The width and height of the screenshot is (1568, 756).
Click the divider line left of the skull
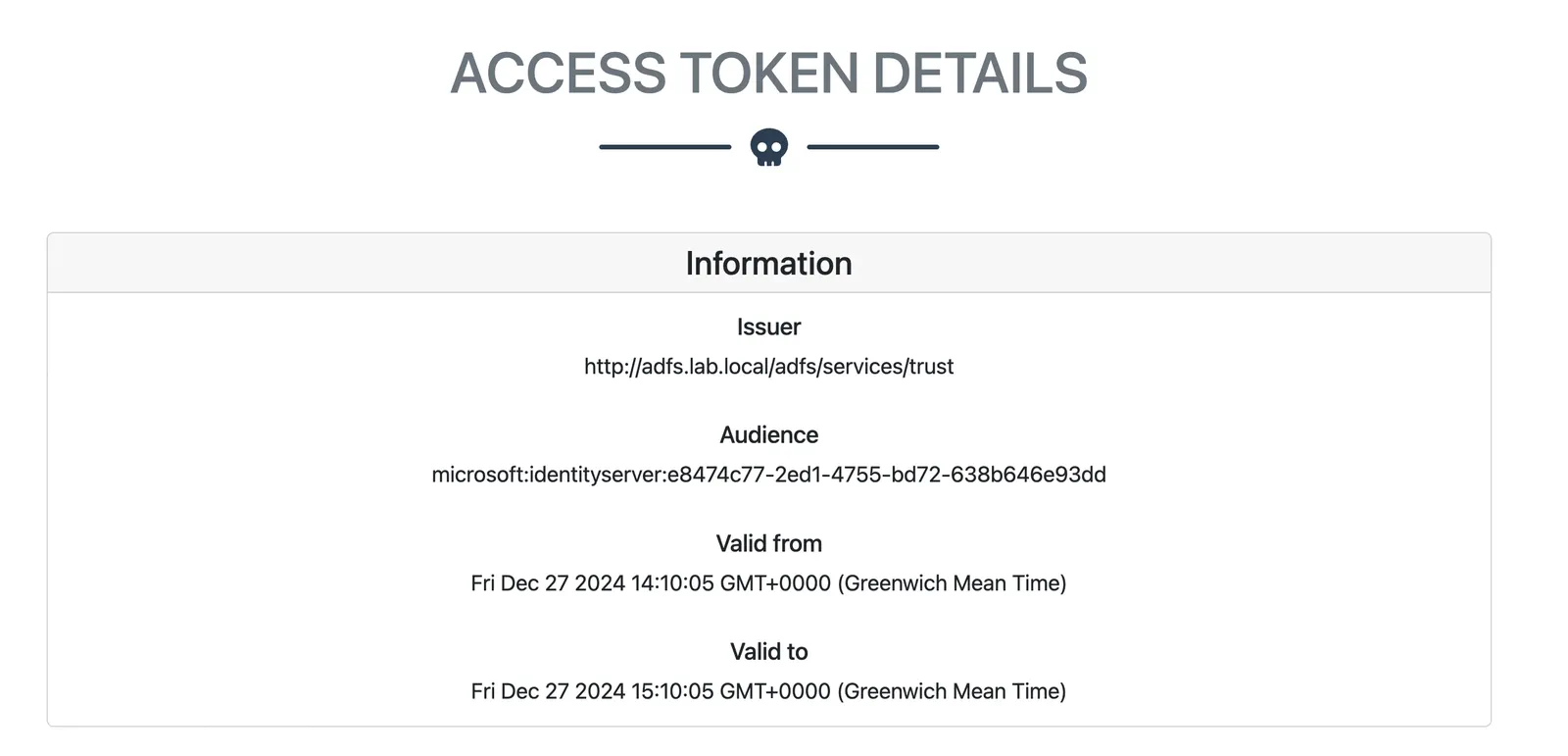click(665, 147)
